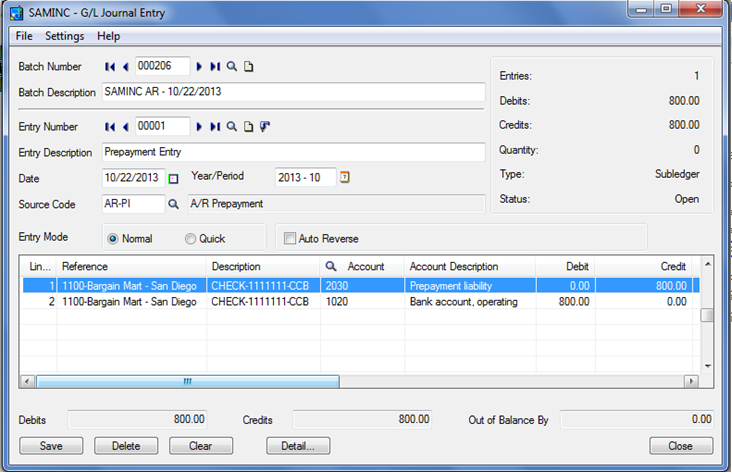This screenshot has width=732, height=473.
Task: Go to first entry number
Action: click(x=110, y=127)
